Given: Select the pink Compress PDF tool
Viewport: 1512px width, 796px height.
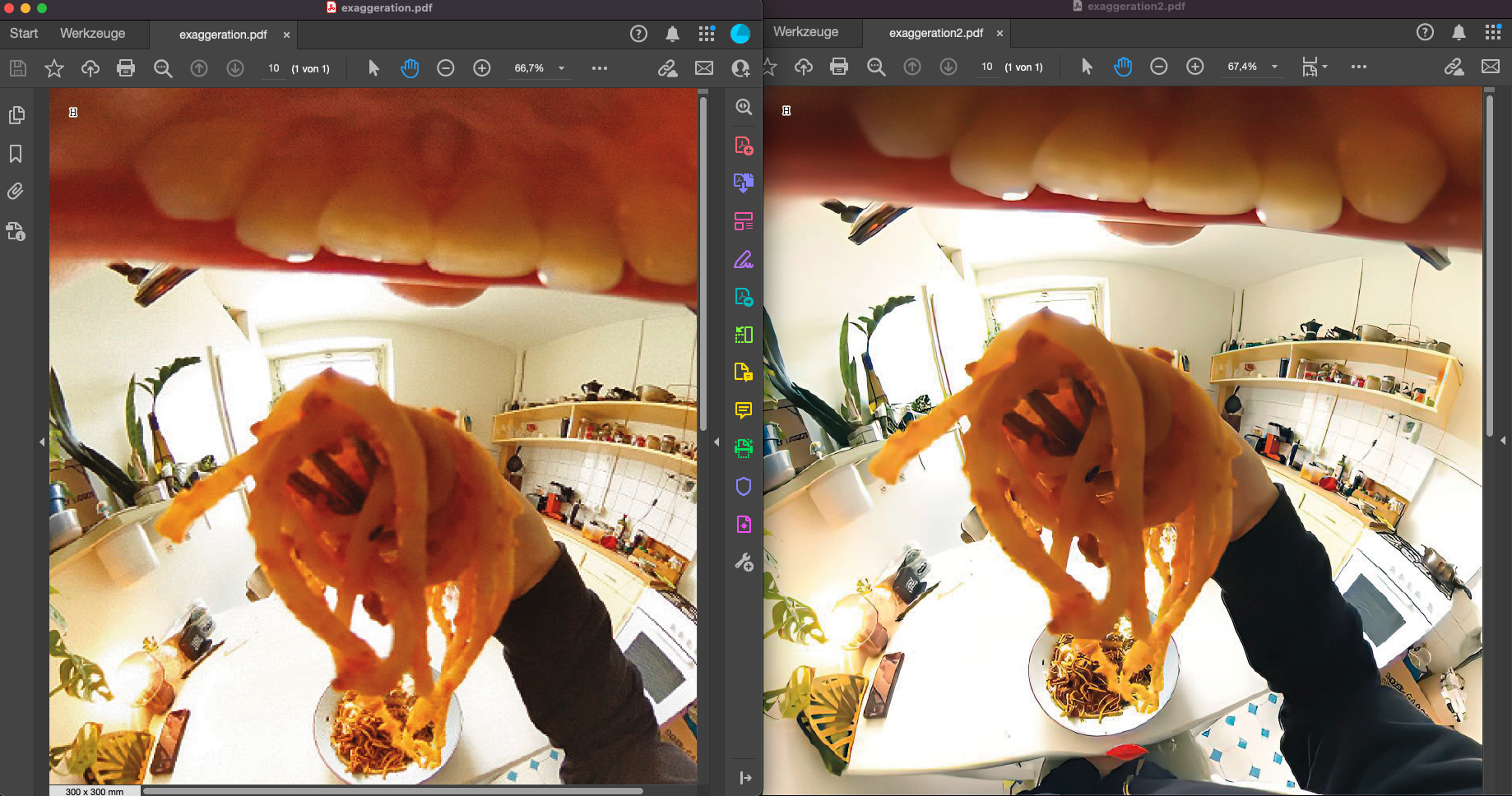Looking at the screenshot, I should point(744,525).
